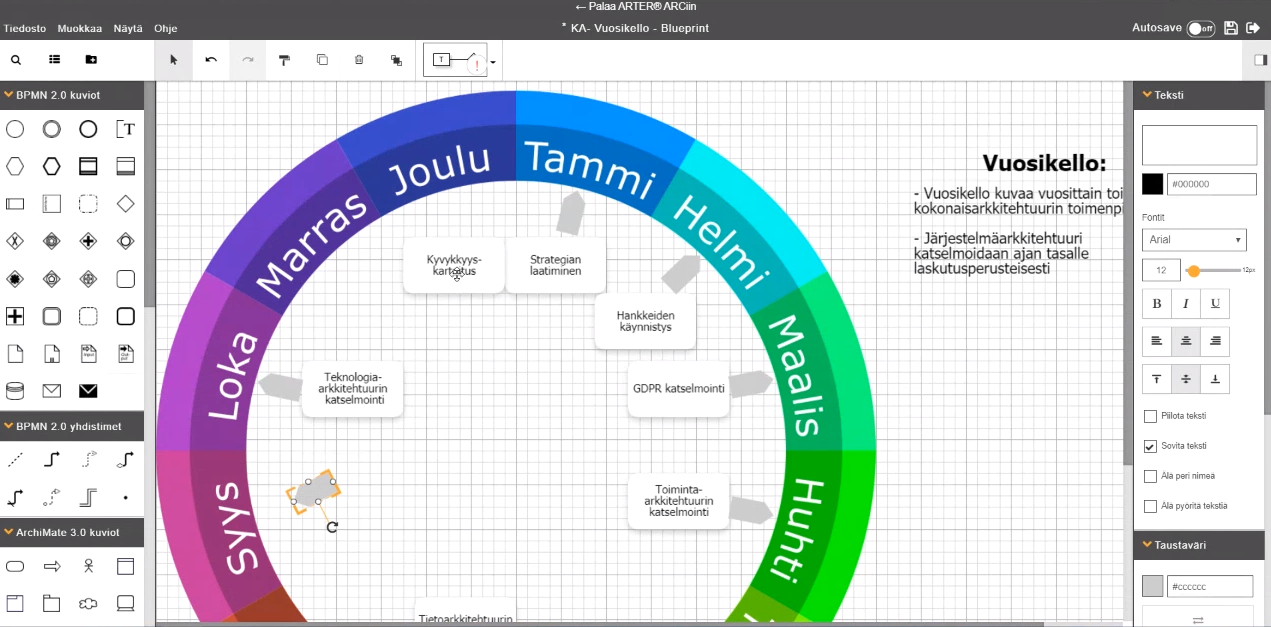Image resolution: width=1271 pixels, height=627 pixels.
Task: Click the arrange layers order icon
Action: pos(396,60)
